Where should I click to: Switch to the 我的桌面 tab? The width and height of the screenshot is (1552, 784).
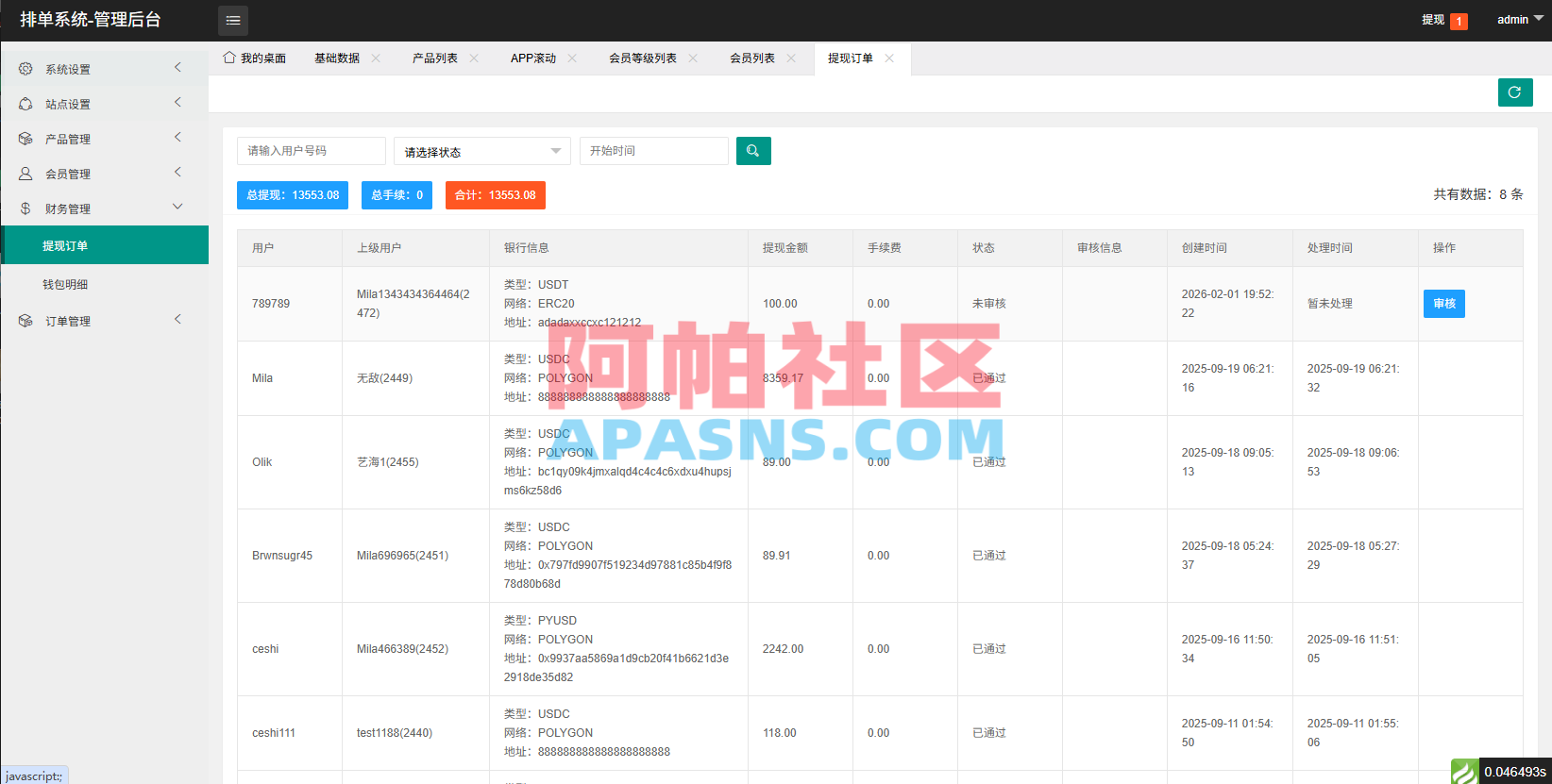(255, 58)
